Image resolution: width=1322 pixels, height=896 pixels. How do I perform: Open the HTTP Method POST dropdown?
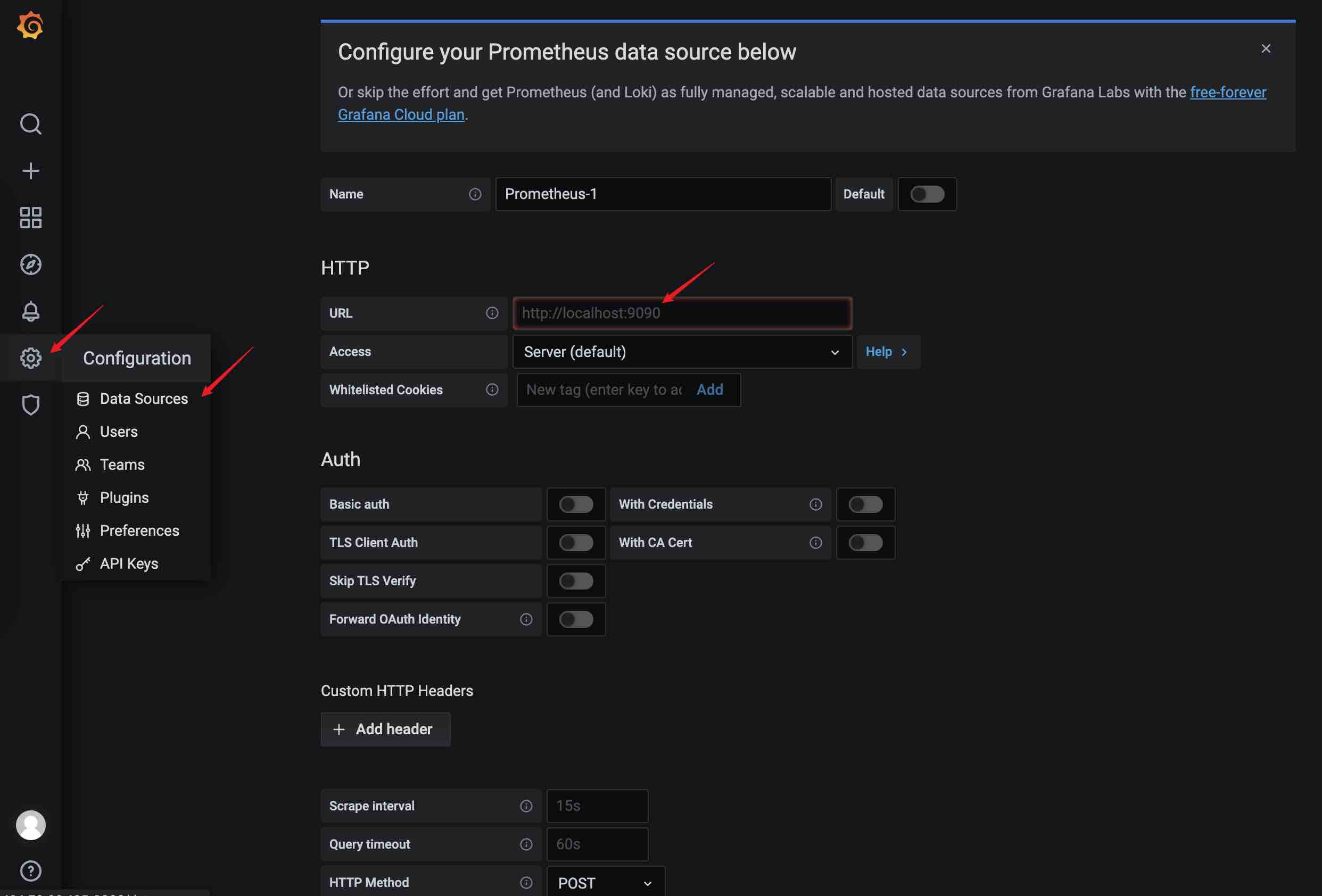[605, 882]
